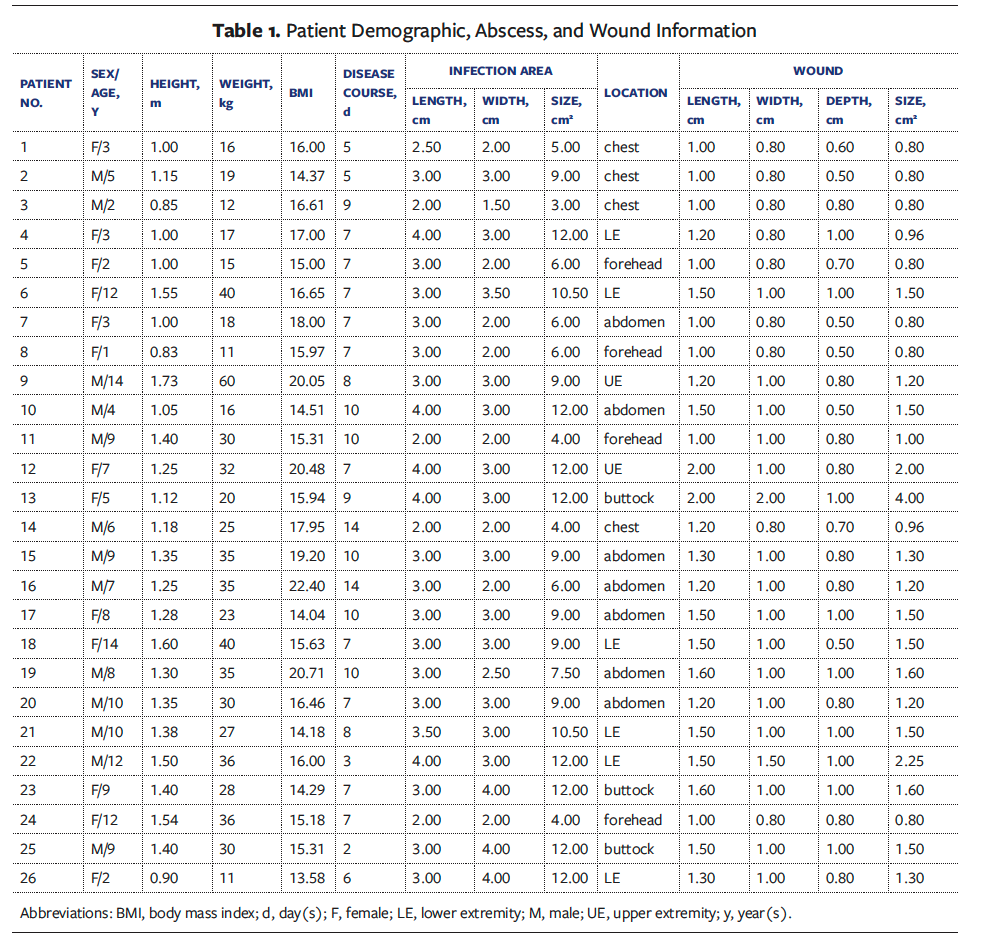This screenshot has height=939, width=982.
Task: Click the LOCATION column header
Action: (635, 93)
